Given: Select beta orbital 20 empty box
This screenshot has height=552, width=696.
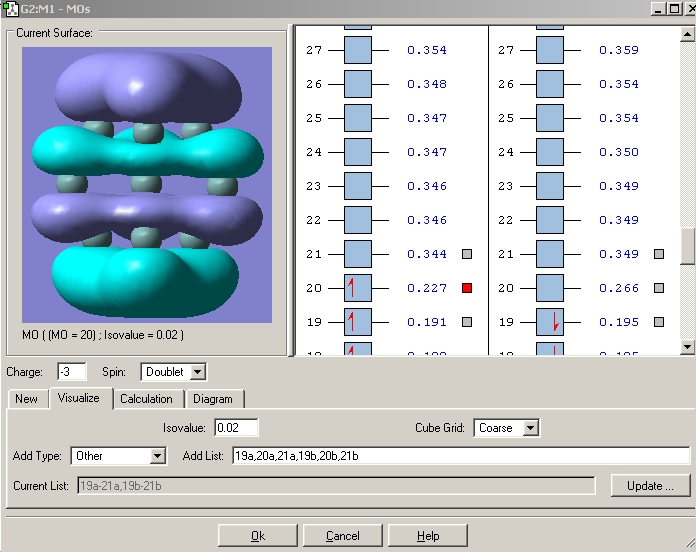Looking at the screenshot, I should [550, 288].
